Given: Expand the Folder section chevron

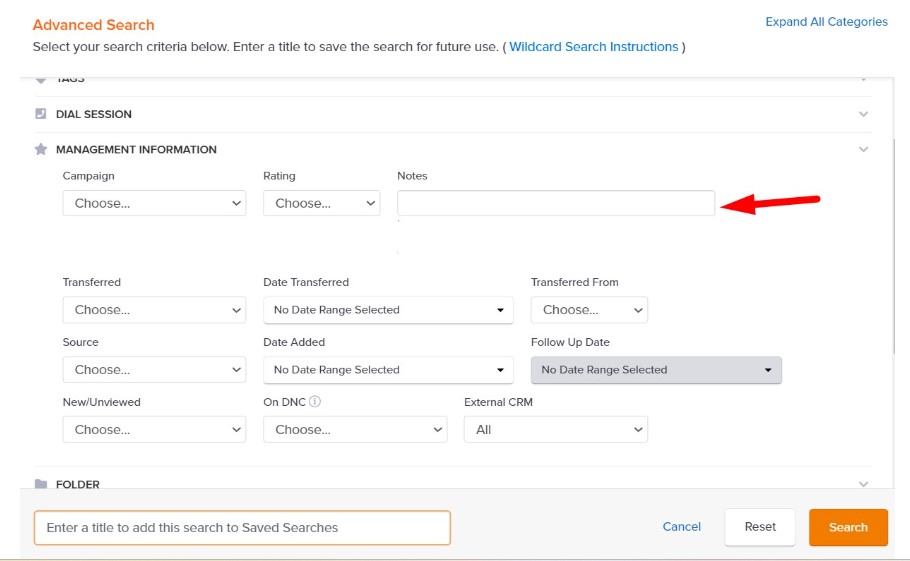Looking at the screenshot, I should click(x=864, y=484).
